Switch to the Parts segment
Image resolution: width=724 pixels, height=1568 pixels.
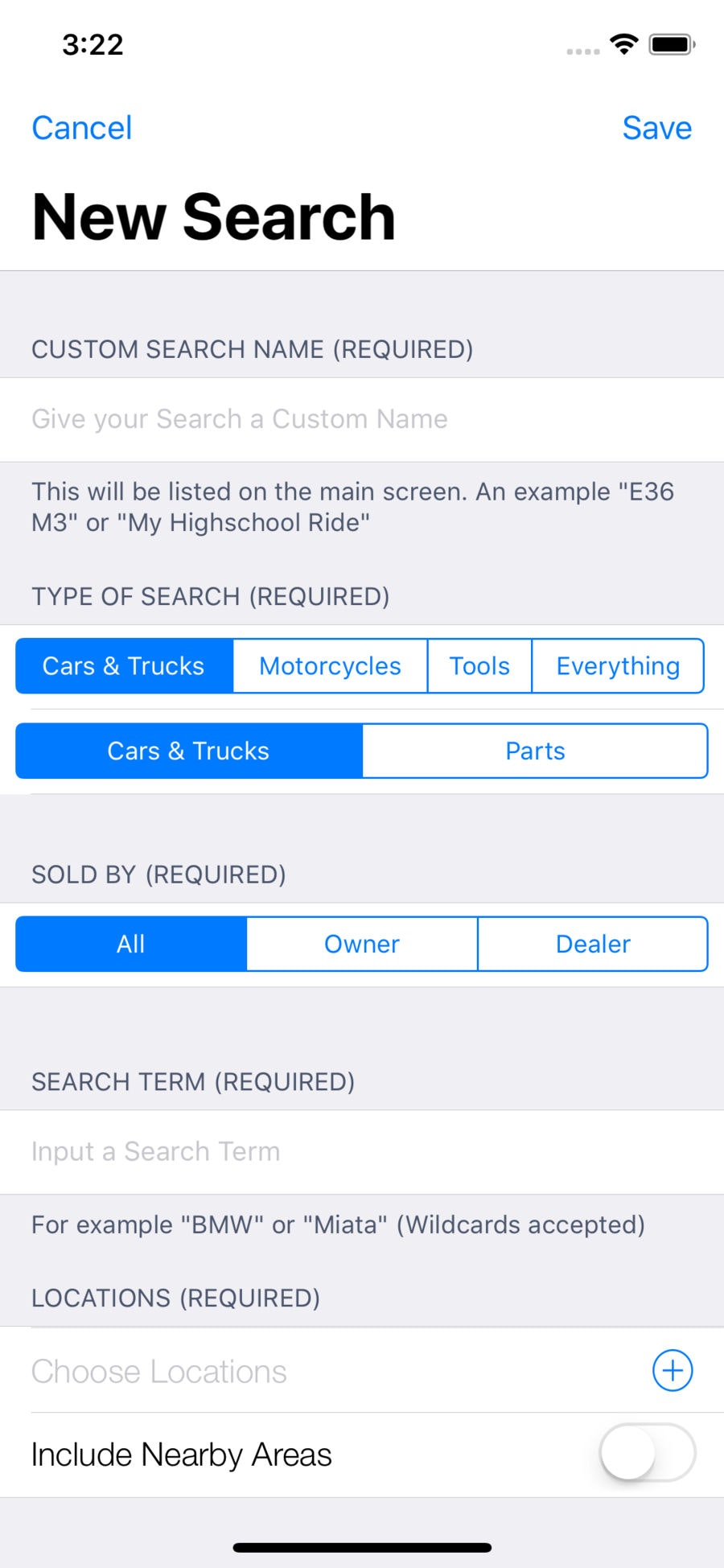pyautogui.click(x=535, y=751)
